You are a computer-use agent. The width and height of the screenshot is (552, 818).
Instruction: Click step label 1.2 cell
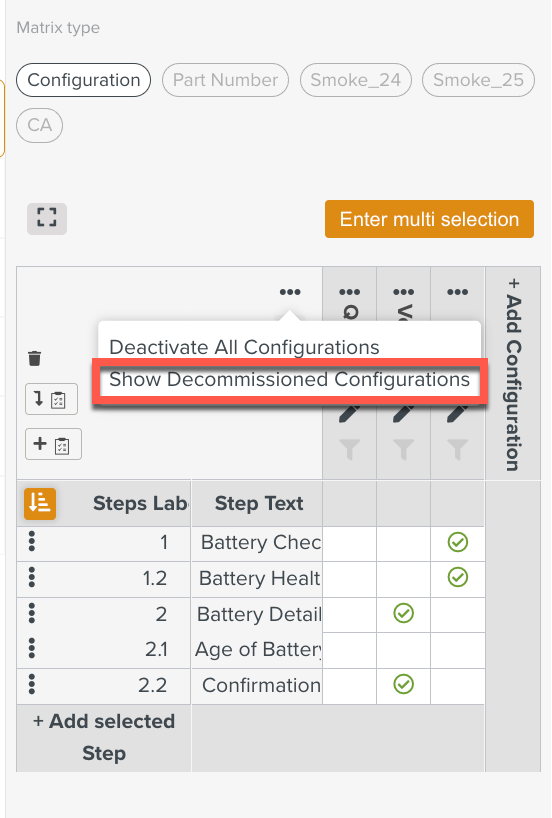point(154,578)
